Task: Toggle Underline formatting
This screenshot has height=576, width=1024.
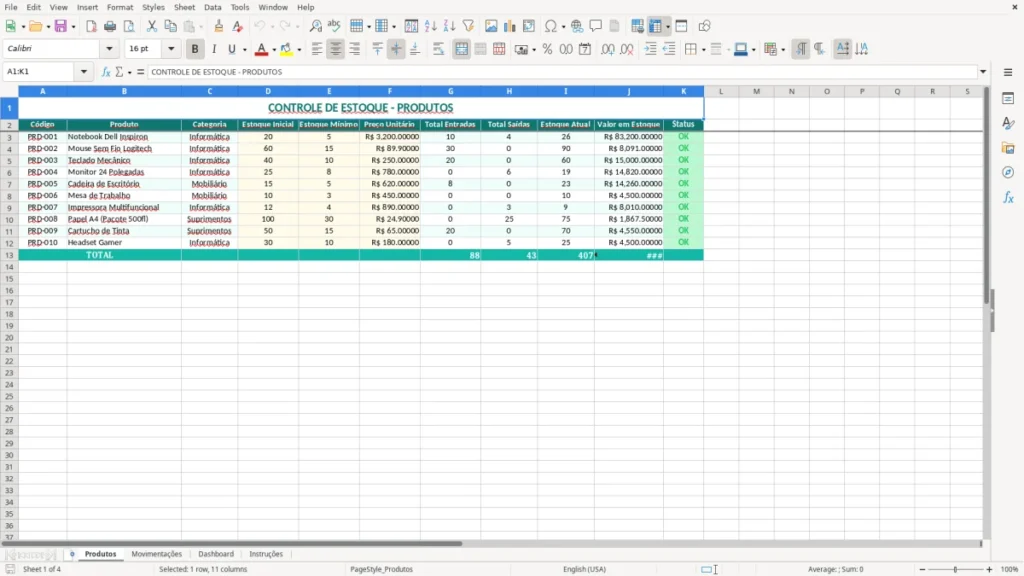Action: [232, 49]
